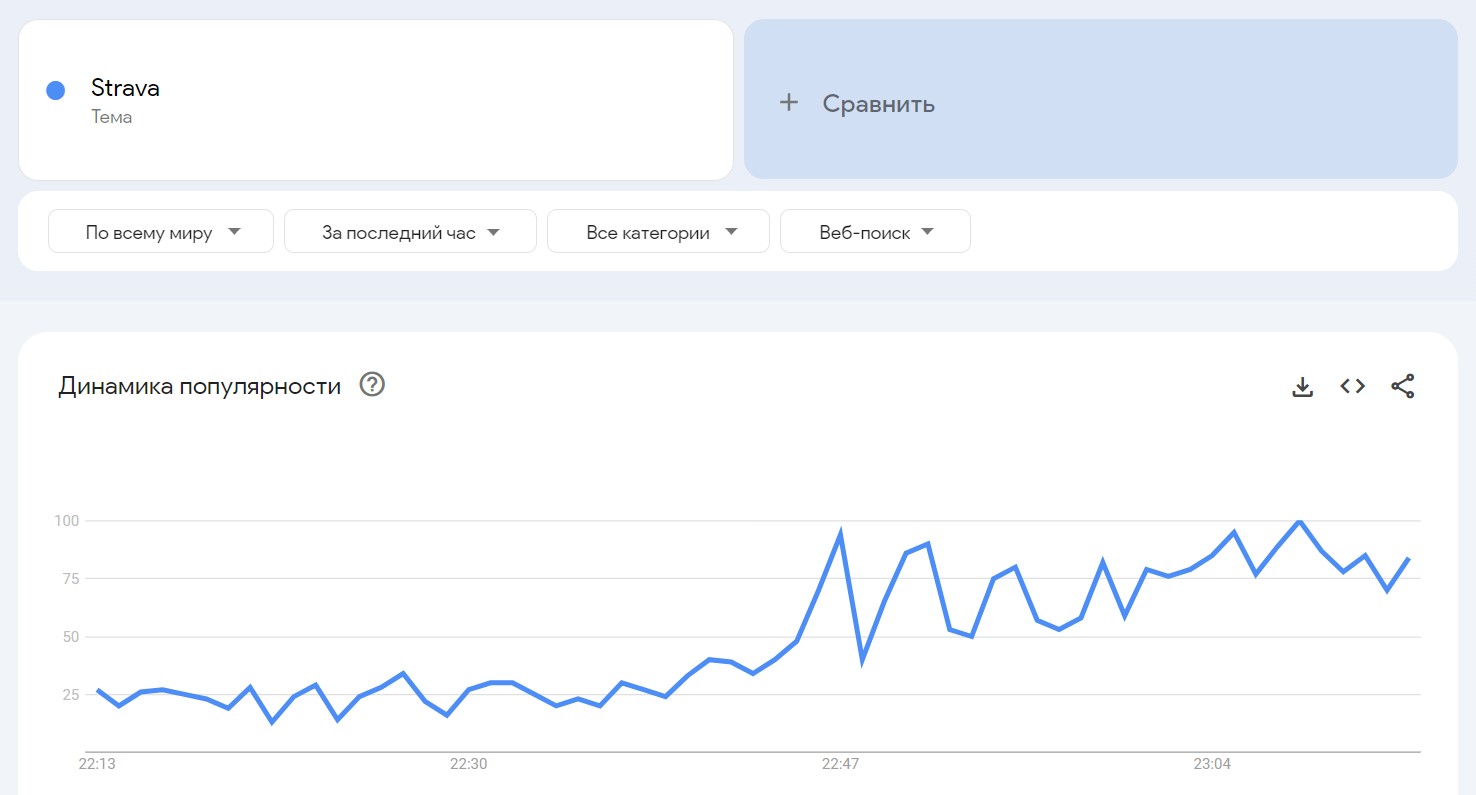
Task: Expand the Веб-поиск search type dropdown
Action: click(x=875, y=232)
